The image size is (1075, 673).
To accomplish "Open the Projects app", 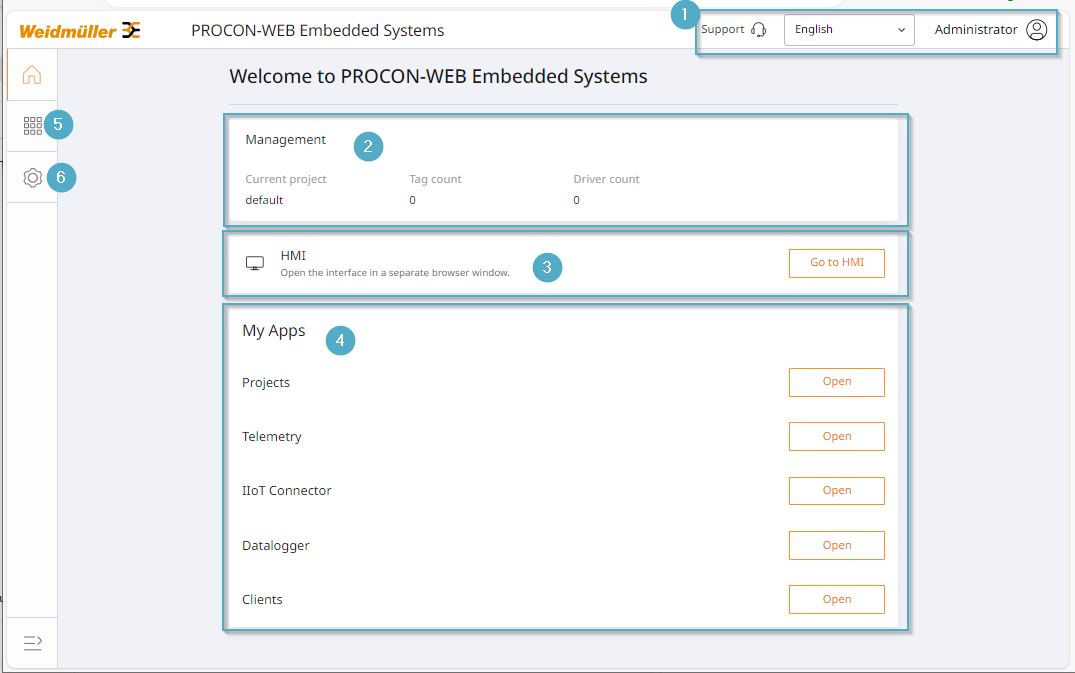I will 836,382.
